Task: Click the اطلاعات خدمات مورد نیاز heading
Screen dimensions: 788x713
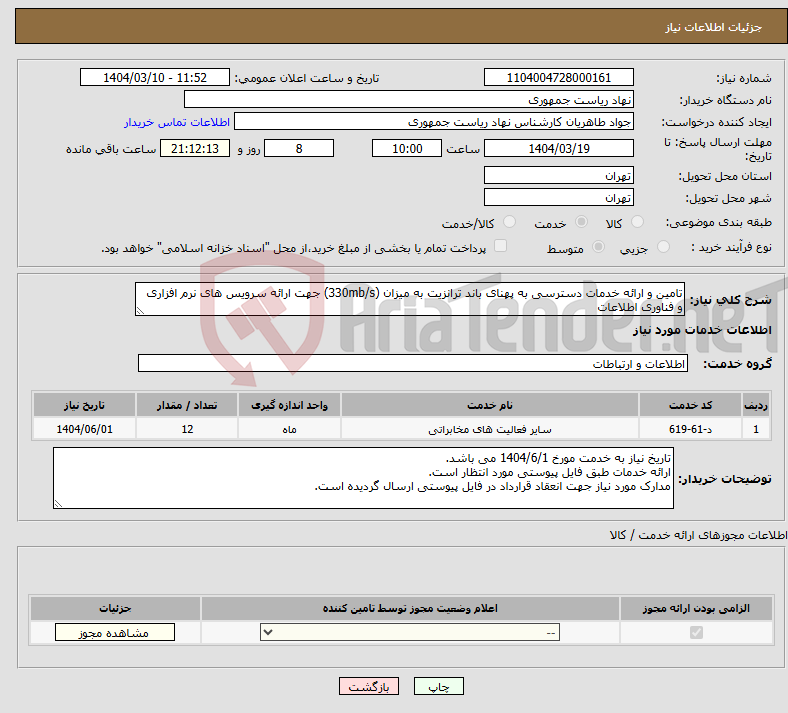Action: coord(702,330)
